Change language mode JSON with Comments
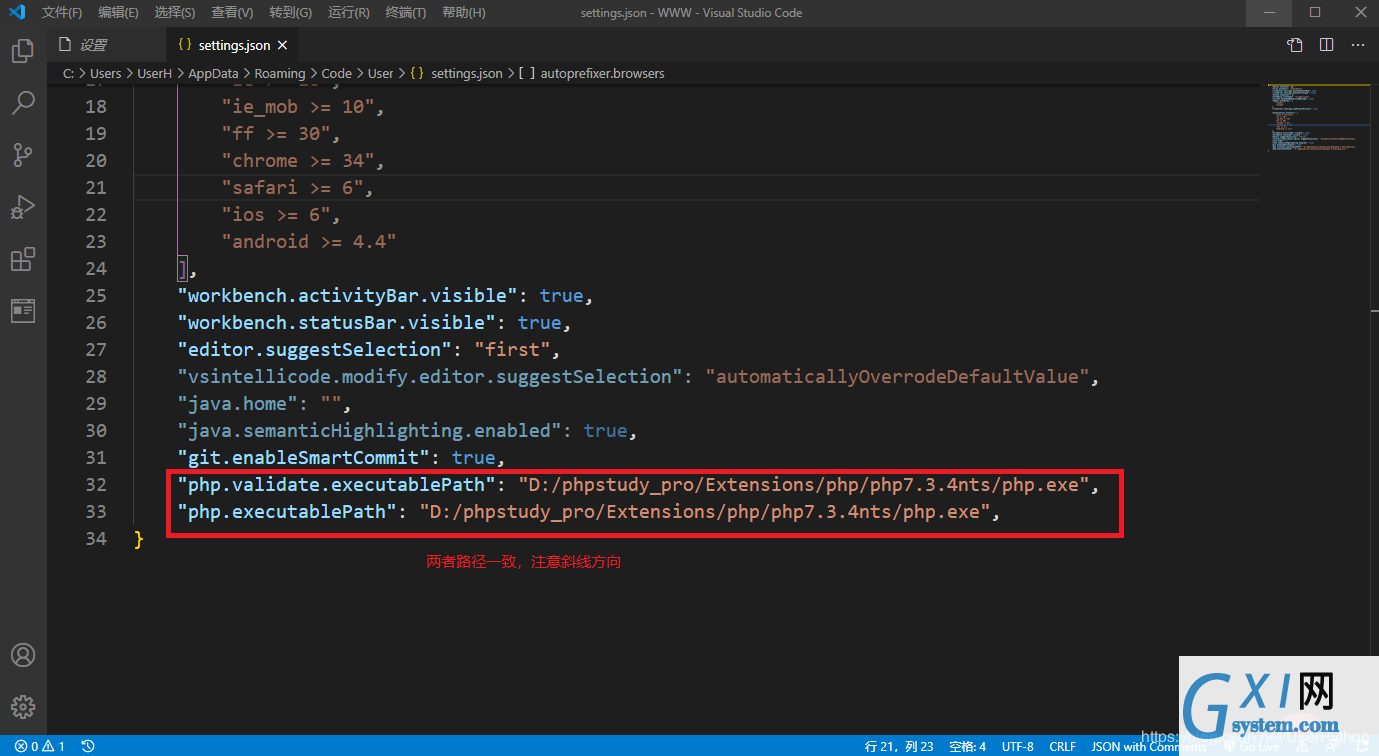Screen dimensions: 1379x756 click(x=1149, y=746)
